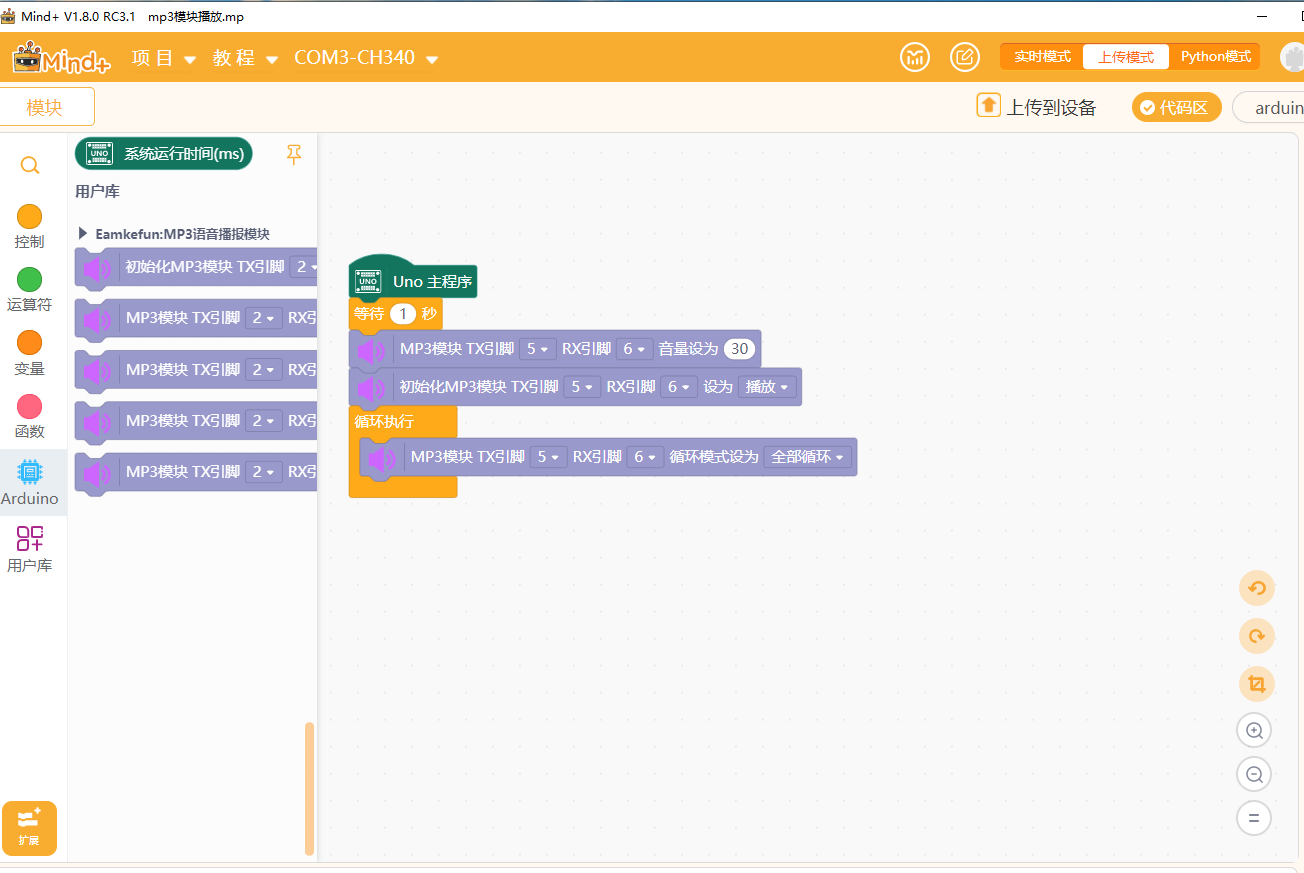The height and width of the screenshot is (873, 1304).
Task: Open the 播放 dropdown in initialize block
Action: 767,387
